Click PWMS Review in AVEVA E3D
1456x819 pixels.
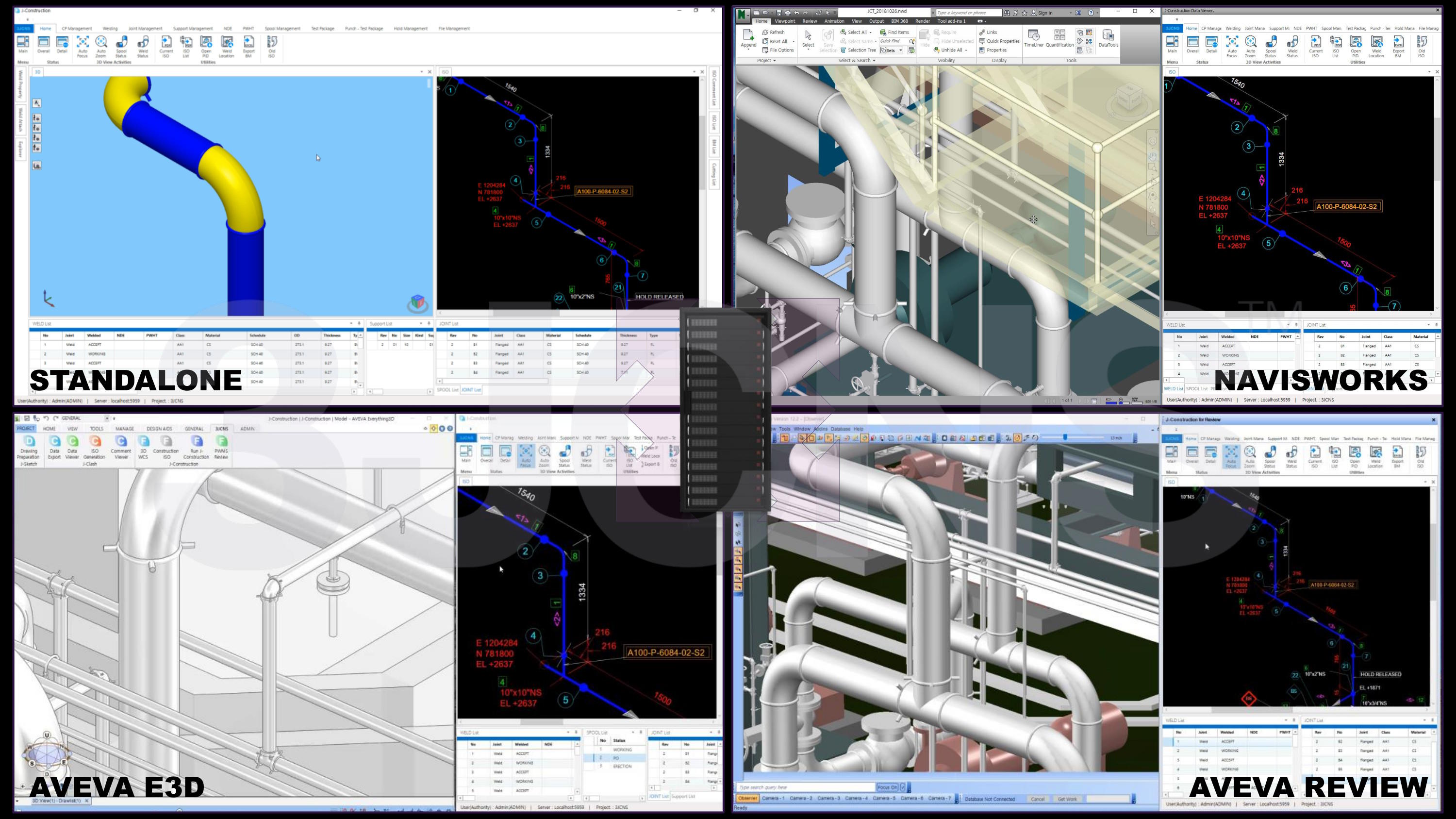pyautogui.click(x=221, y=447)
